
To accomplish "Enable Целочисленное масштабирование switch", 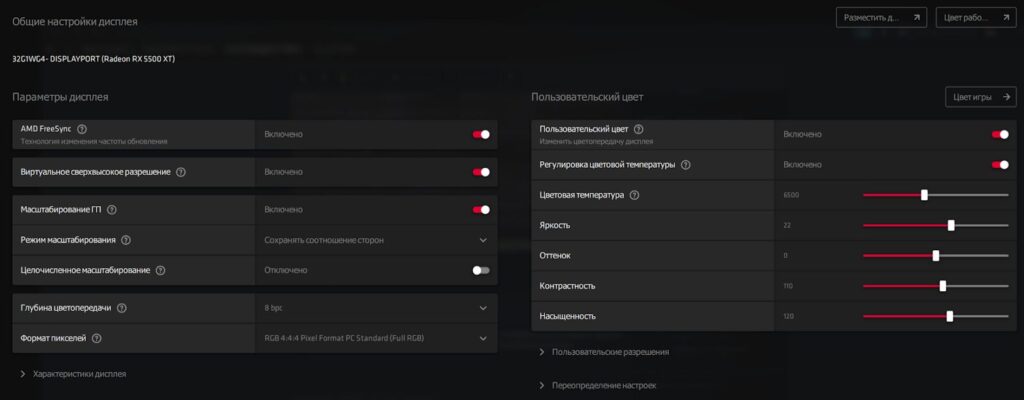I will (x=481, y=270).
